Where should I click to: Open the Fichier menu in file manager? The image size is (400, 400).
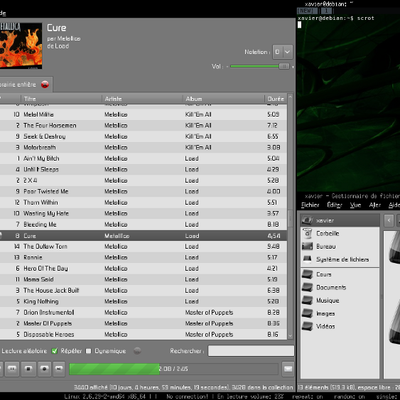(310, 205)
